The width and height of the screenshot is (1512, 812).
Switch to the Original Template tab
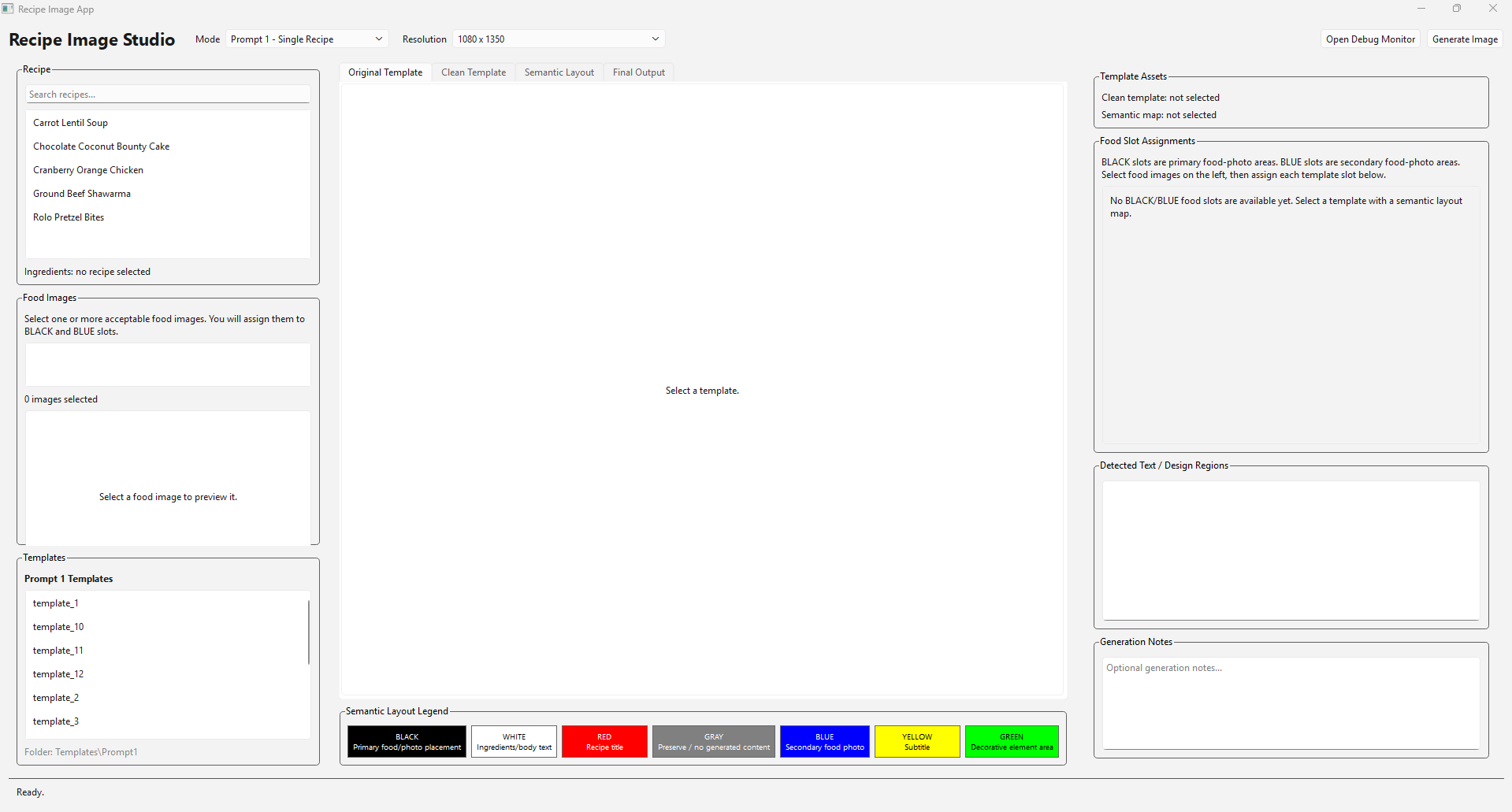pos(385,72)
